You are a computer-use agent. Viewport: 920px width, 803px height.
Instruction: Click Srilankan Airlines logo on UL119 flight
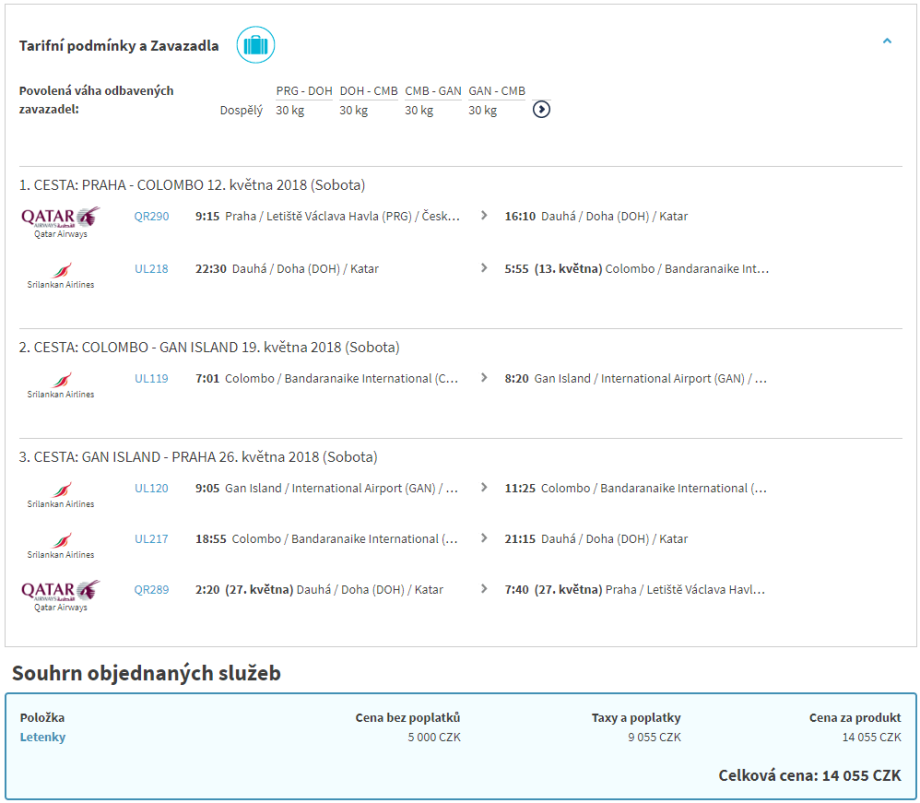(x=61, y=385)
